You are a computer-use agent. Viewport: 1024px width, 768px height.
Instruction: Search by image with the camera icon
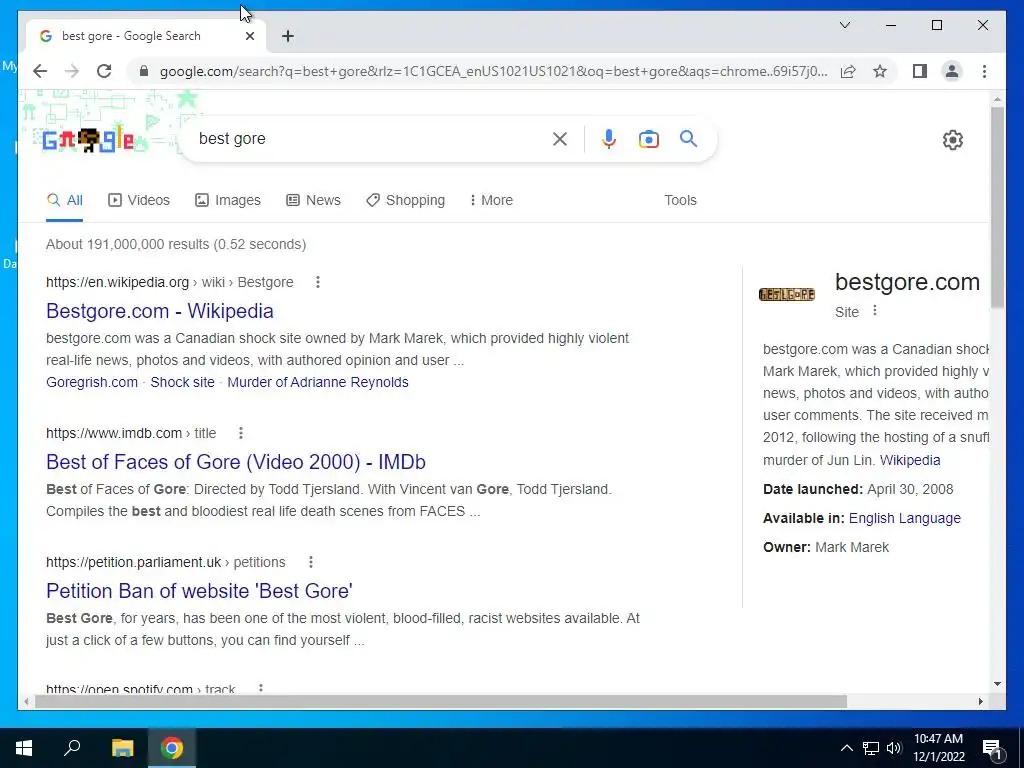click(648, 138)
